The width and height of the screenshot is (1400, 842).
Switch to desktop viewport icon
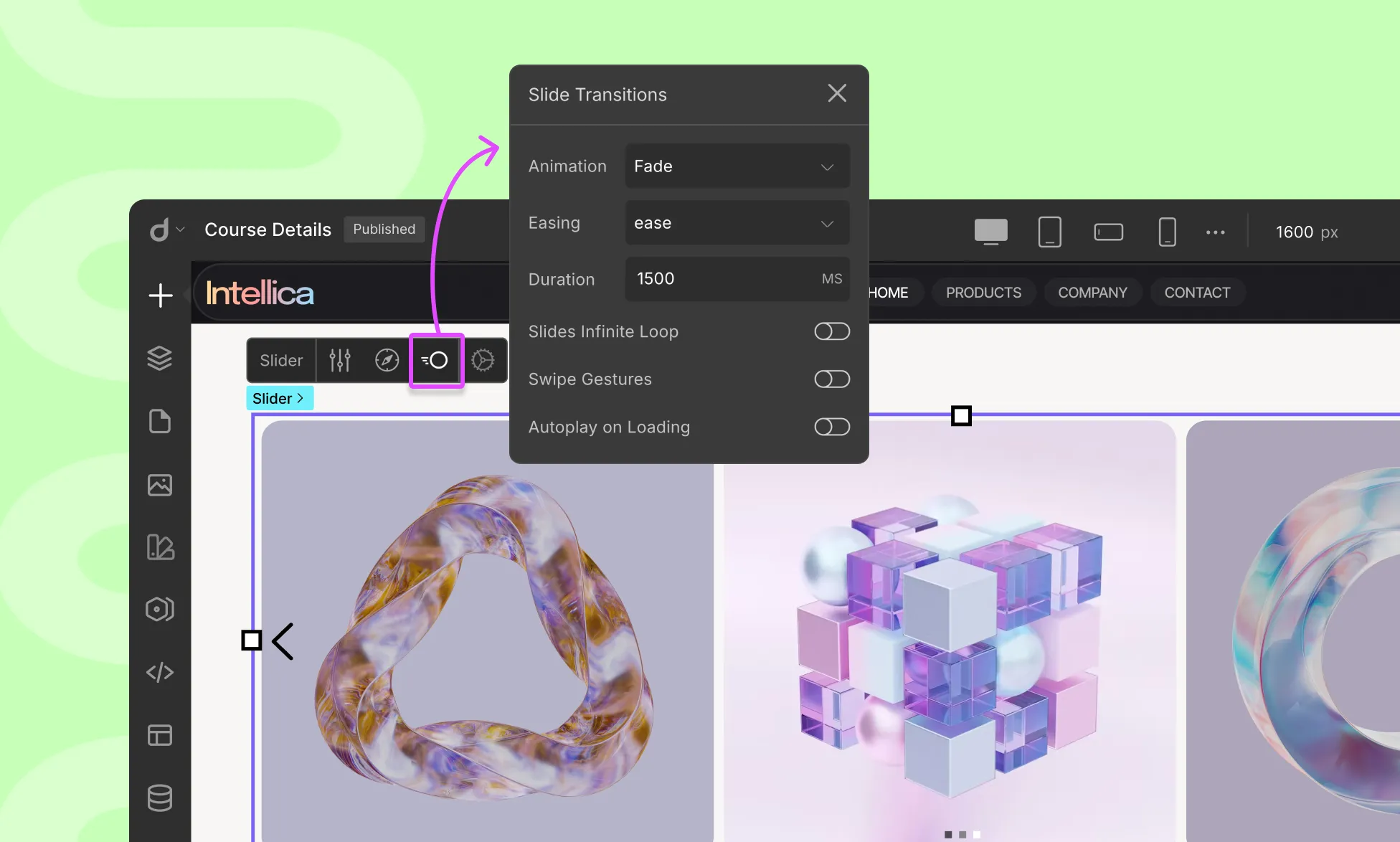tap(991, 232)
